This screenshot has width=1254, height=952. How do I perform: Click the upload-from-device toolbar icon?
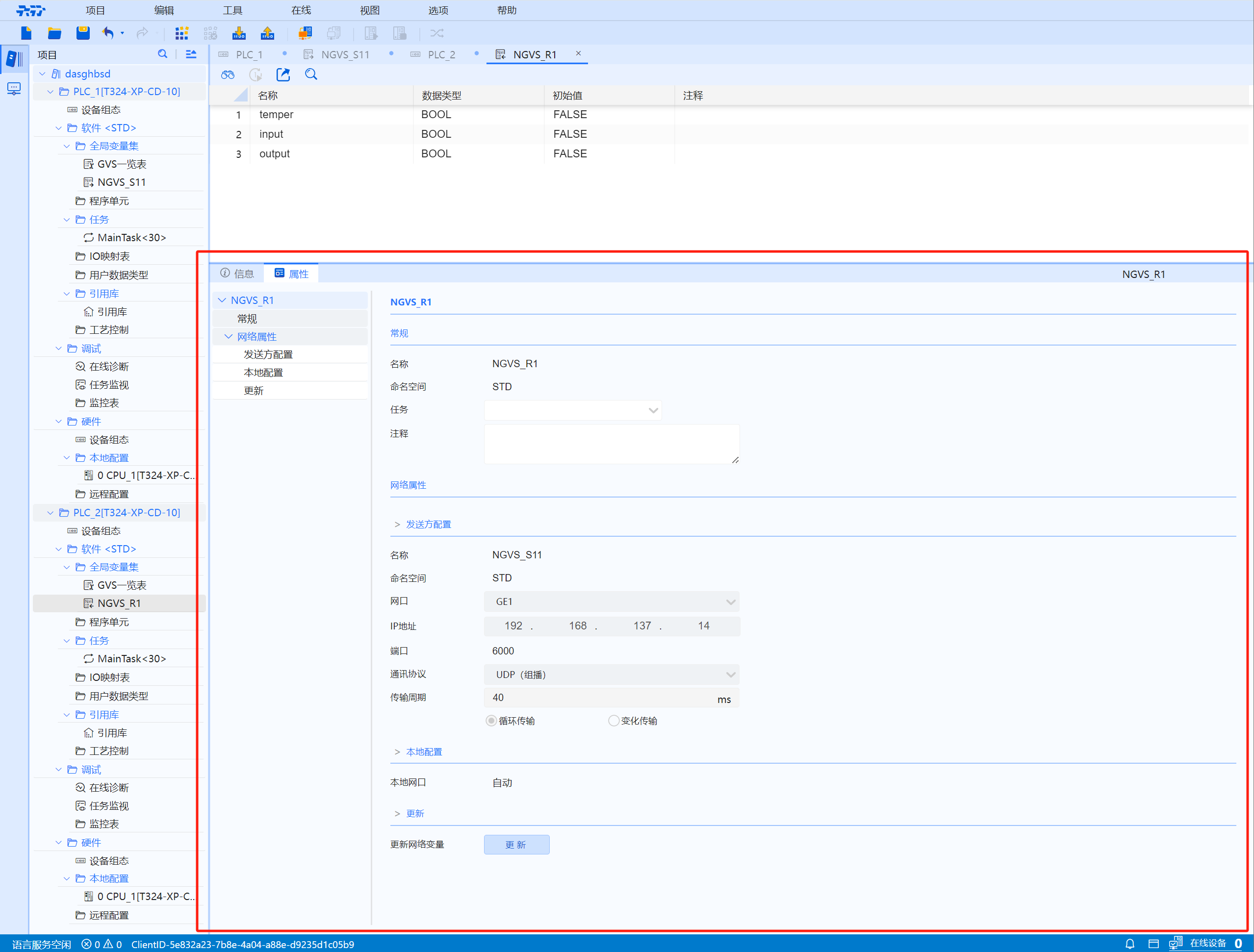267,33
